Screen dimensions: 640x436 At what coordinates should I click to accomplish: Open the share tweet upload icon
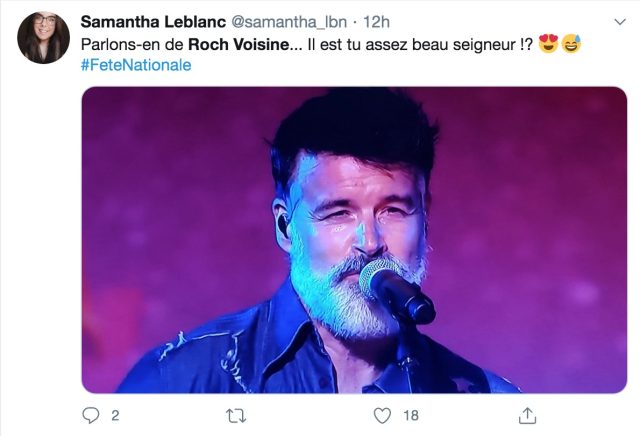pos(527,416)
